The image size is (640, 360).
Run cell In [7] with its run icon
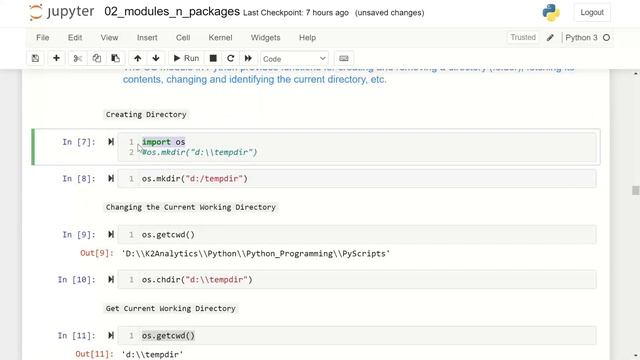coord(111,142)
